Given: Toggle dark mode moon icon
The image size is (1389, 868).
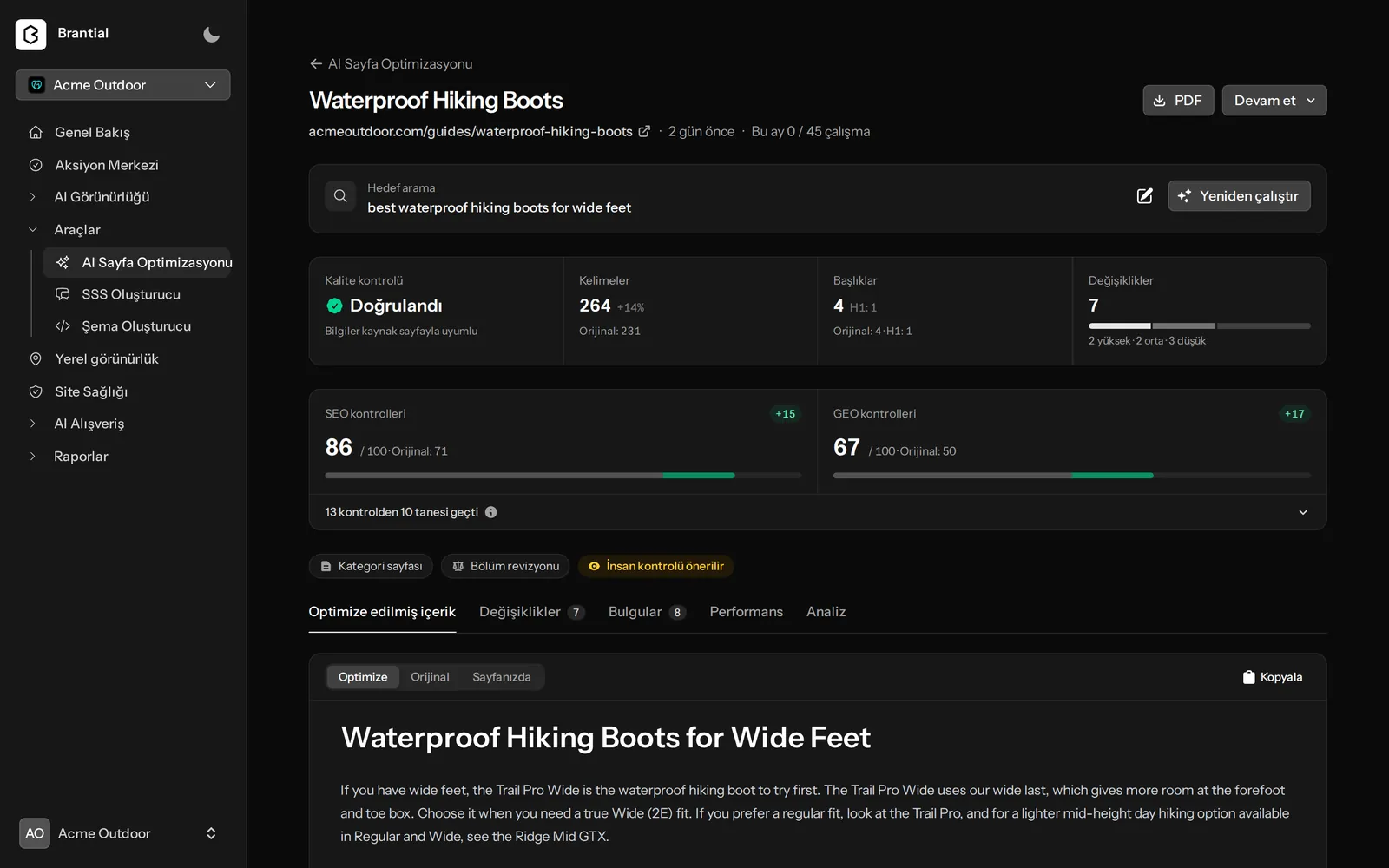Looking at the screenshot, I should (211, 34).
